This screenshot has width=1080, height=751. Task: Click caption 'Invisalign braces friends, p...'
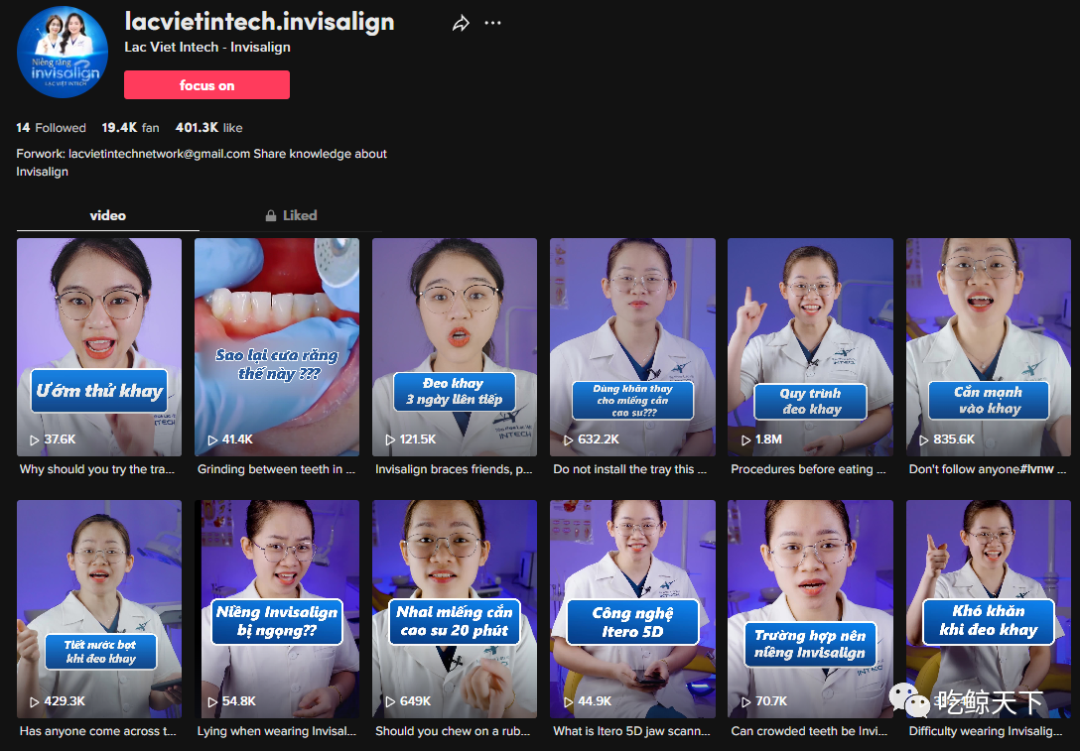(454, 469)
